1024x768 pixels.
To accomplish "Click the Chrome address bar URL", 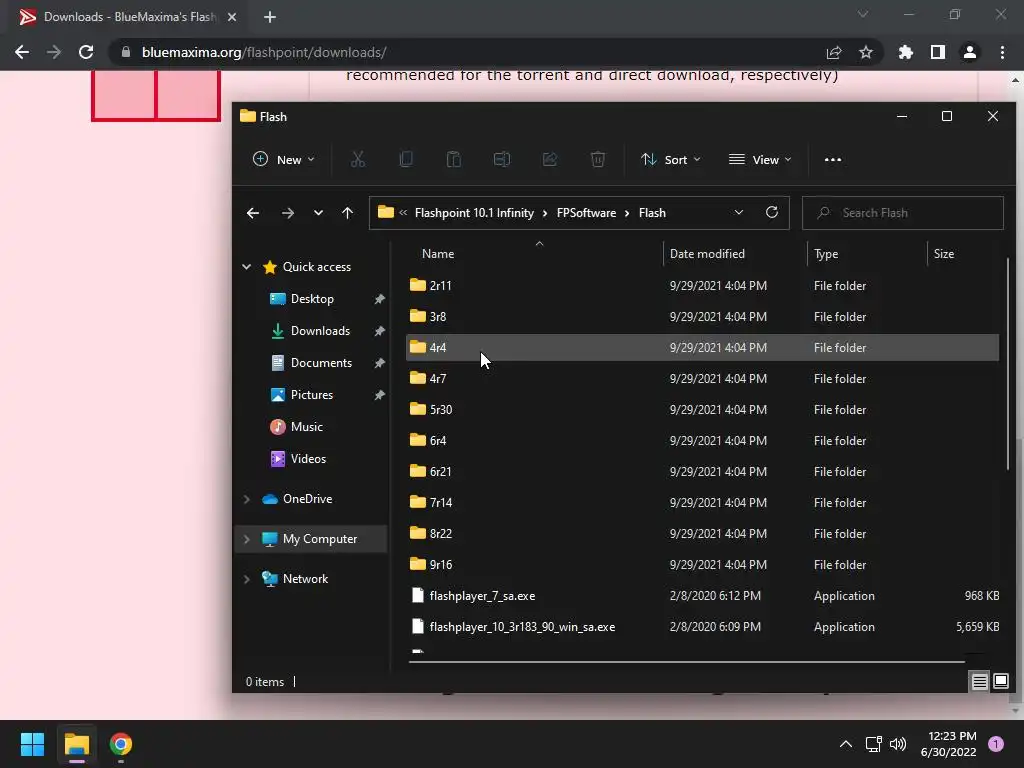I will (264, 52).
